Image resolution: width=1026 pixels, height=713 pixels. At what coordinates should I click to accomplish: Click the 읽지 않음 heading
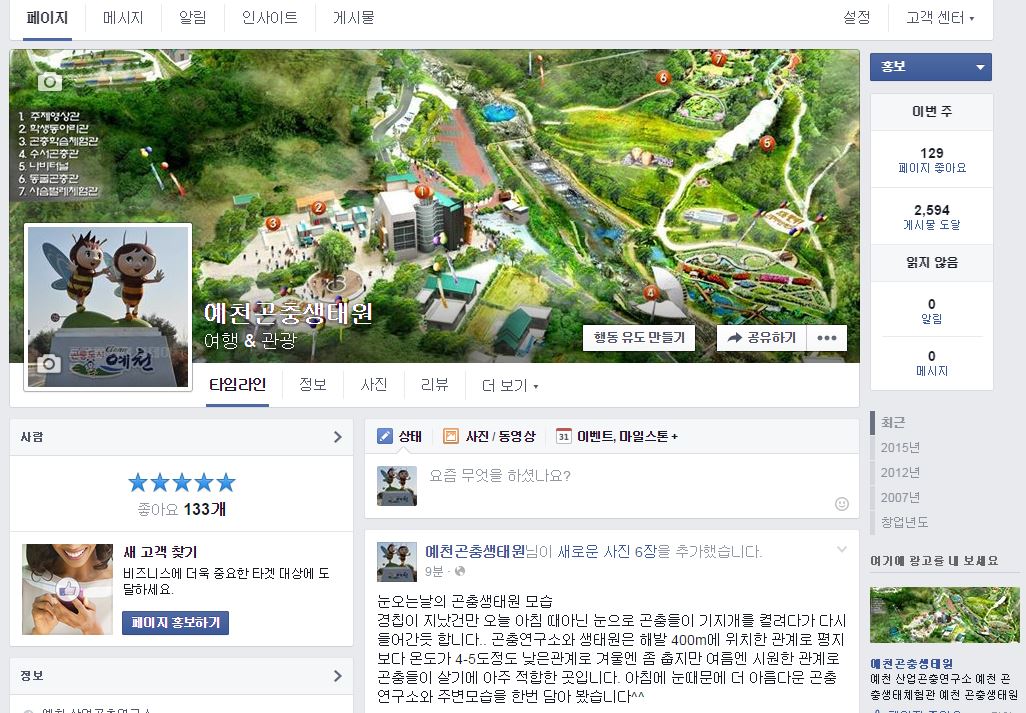[x=932, y=262]
